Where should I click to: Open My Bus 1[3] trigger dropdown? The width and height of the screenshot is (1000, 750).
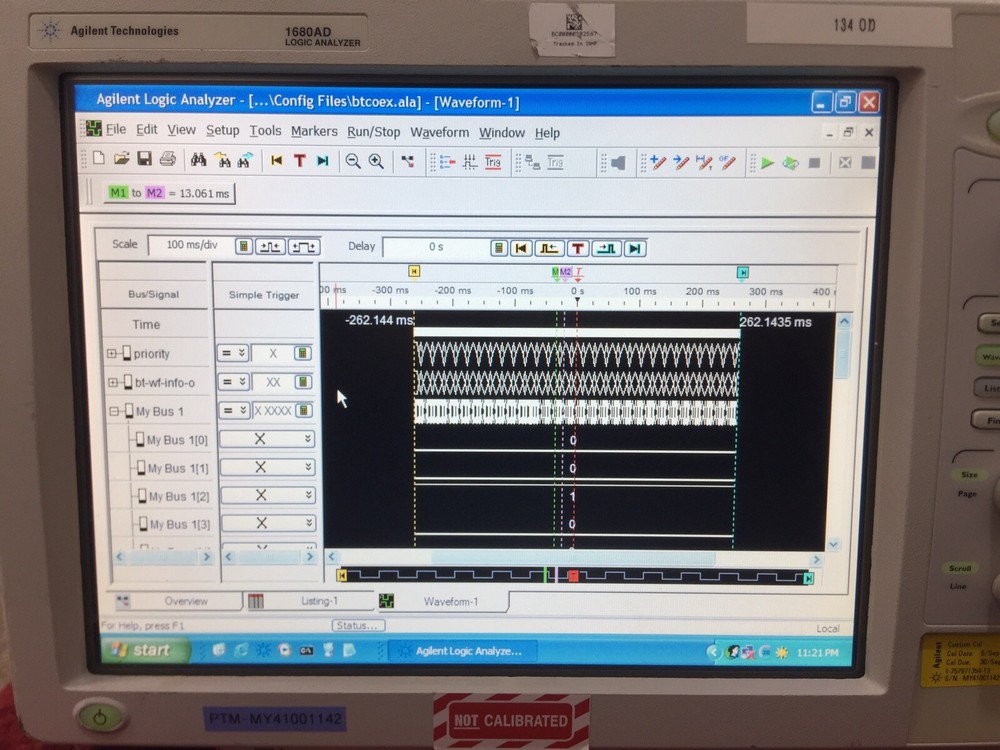click(269, 523)
